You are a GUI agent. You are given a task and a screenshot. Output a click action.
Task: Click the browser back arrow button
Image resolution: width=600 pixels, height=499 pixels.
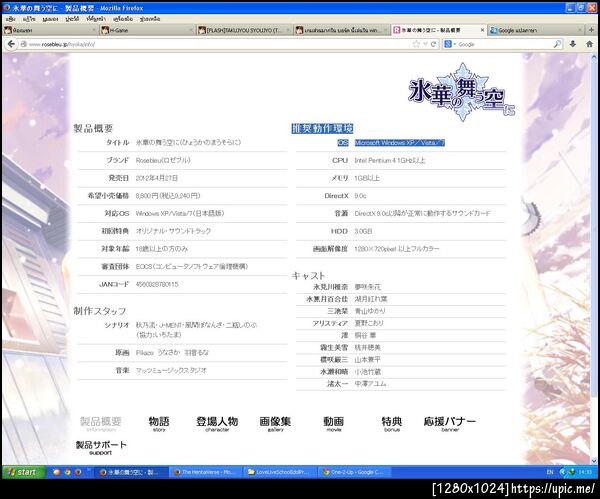click(11, 44)
